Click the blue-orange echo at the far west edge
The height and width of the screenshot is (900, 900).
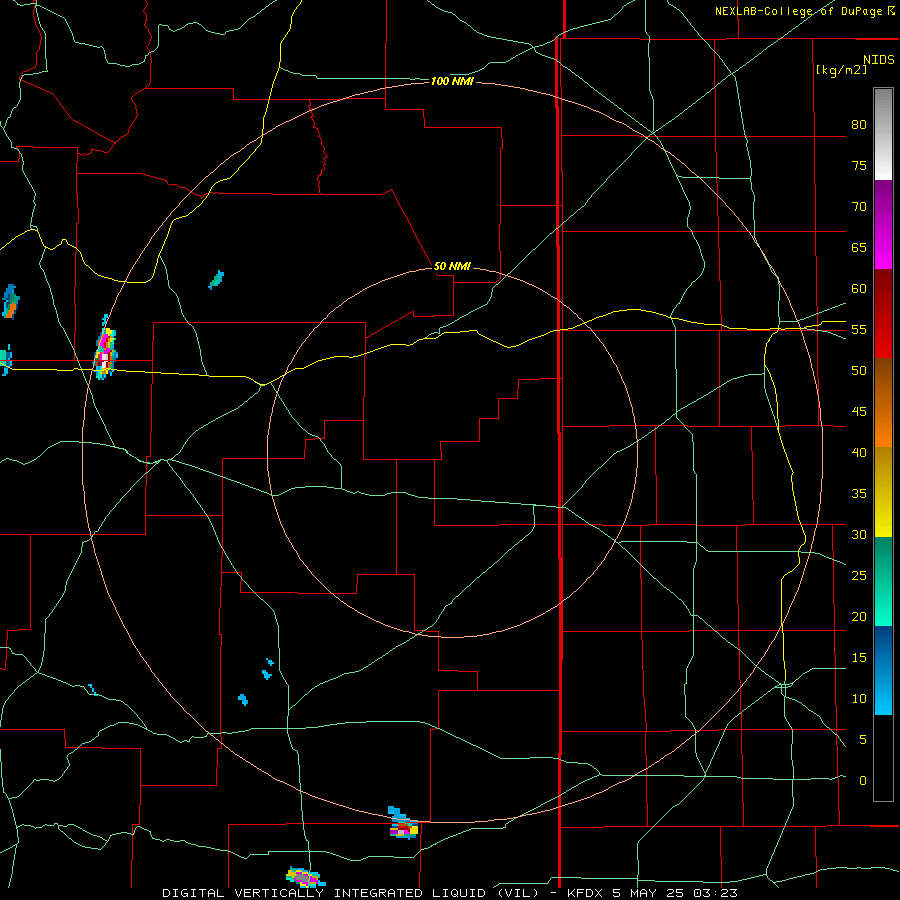click(x=11, y=301)
